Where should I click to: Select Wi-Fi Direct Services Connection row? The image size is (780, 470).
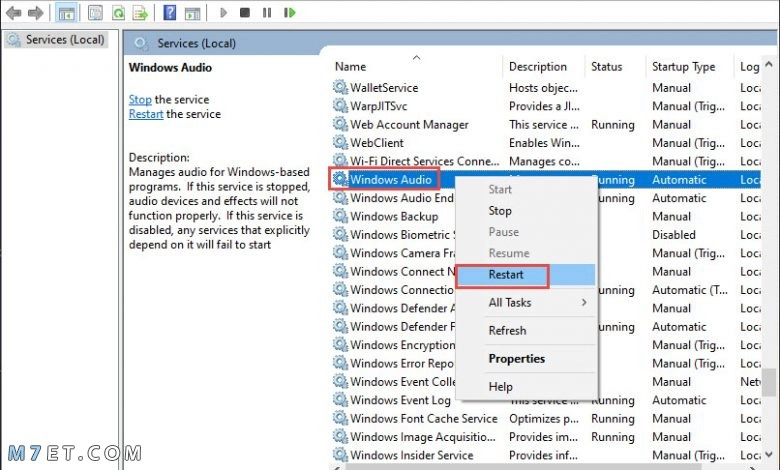click(x=425, y=161)
